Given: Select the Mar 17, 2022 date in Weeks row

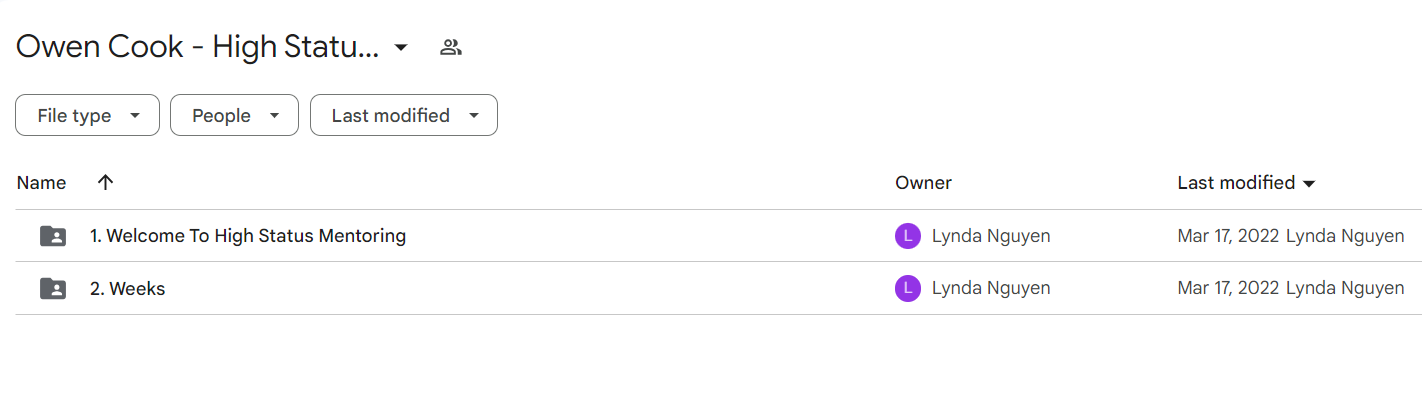Looking at the screenshot, I should (x=1229, y=288).
